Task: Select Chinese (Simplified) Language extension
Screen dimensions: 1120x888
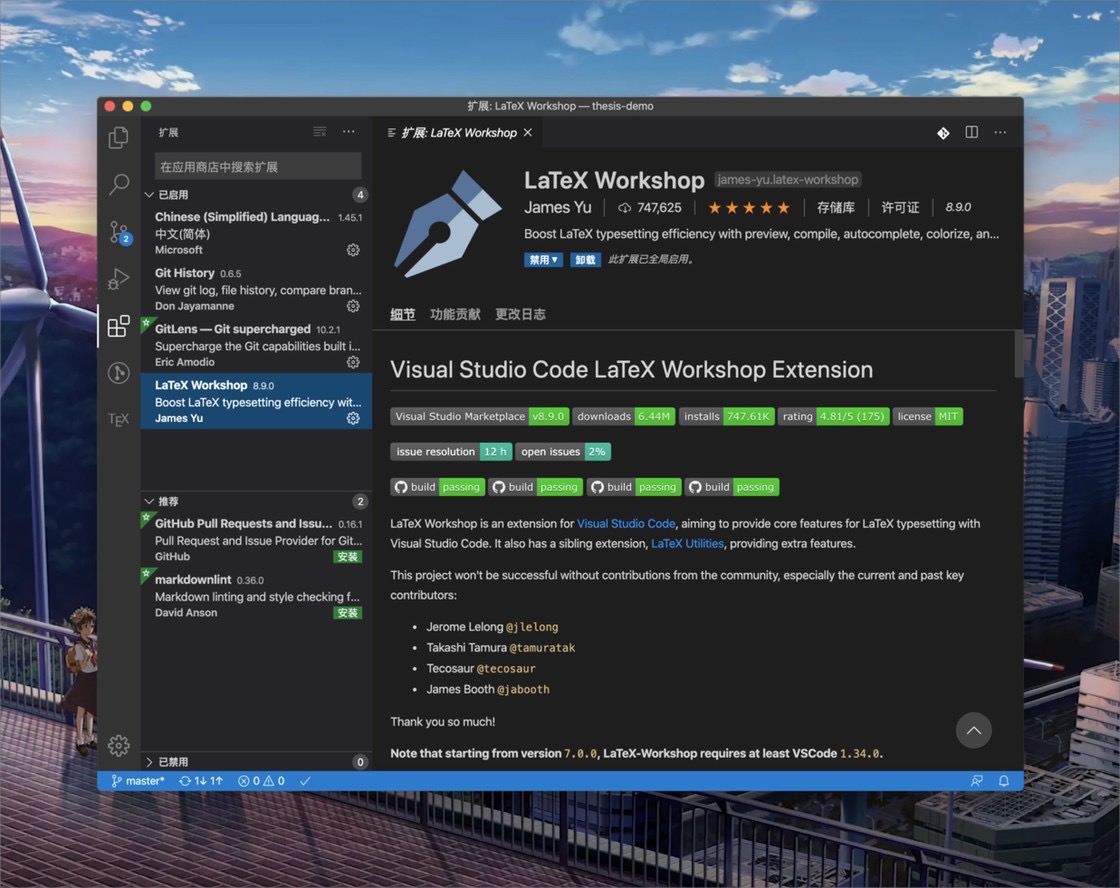Action: [256, 233]
